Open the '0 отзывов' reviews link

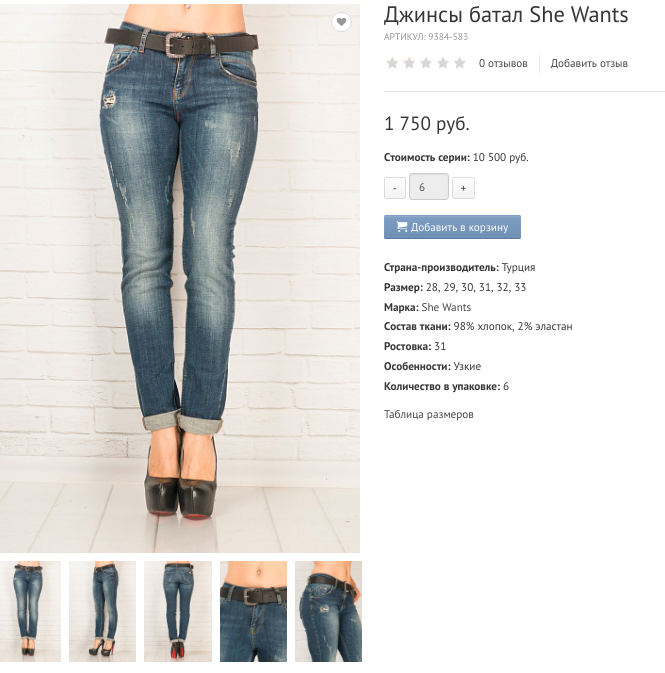(x=503, y=64)
